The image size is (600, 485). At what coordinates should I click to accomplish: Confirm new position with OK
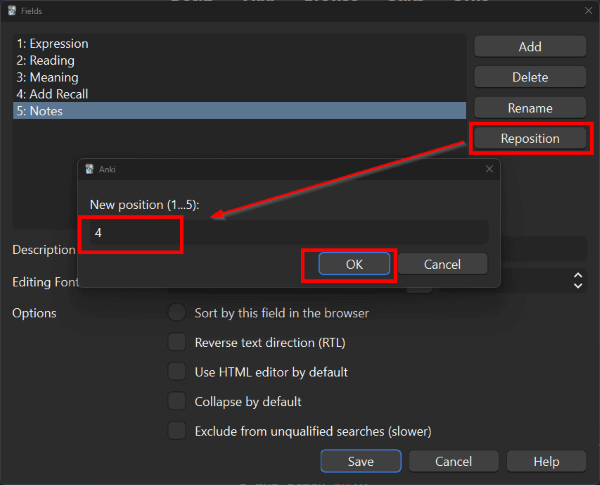pyautogui.click(x=354, y=264)
